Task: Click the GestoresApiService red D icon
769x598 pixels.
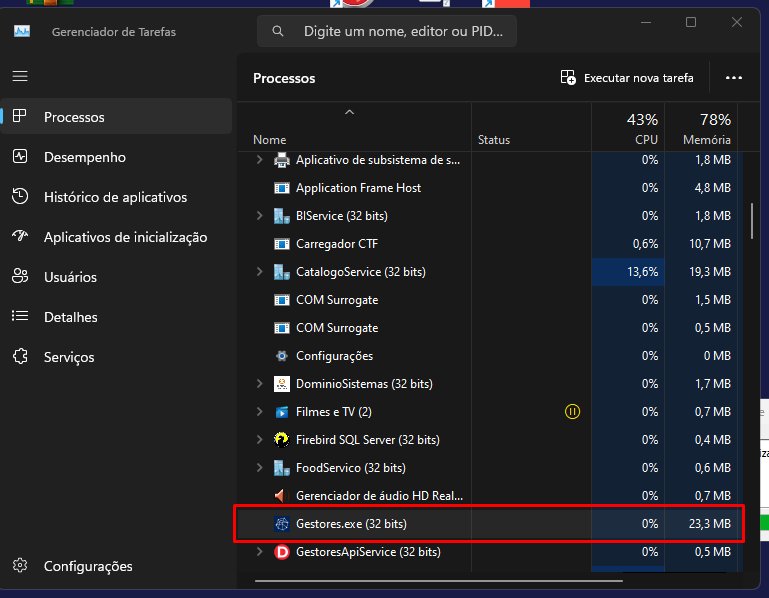Action: [281, 552]
